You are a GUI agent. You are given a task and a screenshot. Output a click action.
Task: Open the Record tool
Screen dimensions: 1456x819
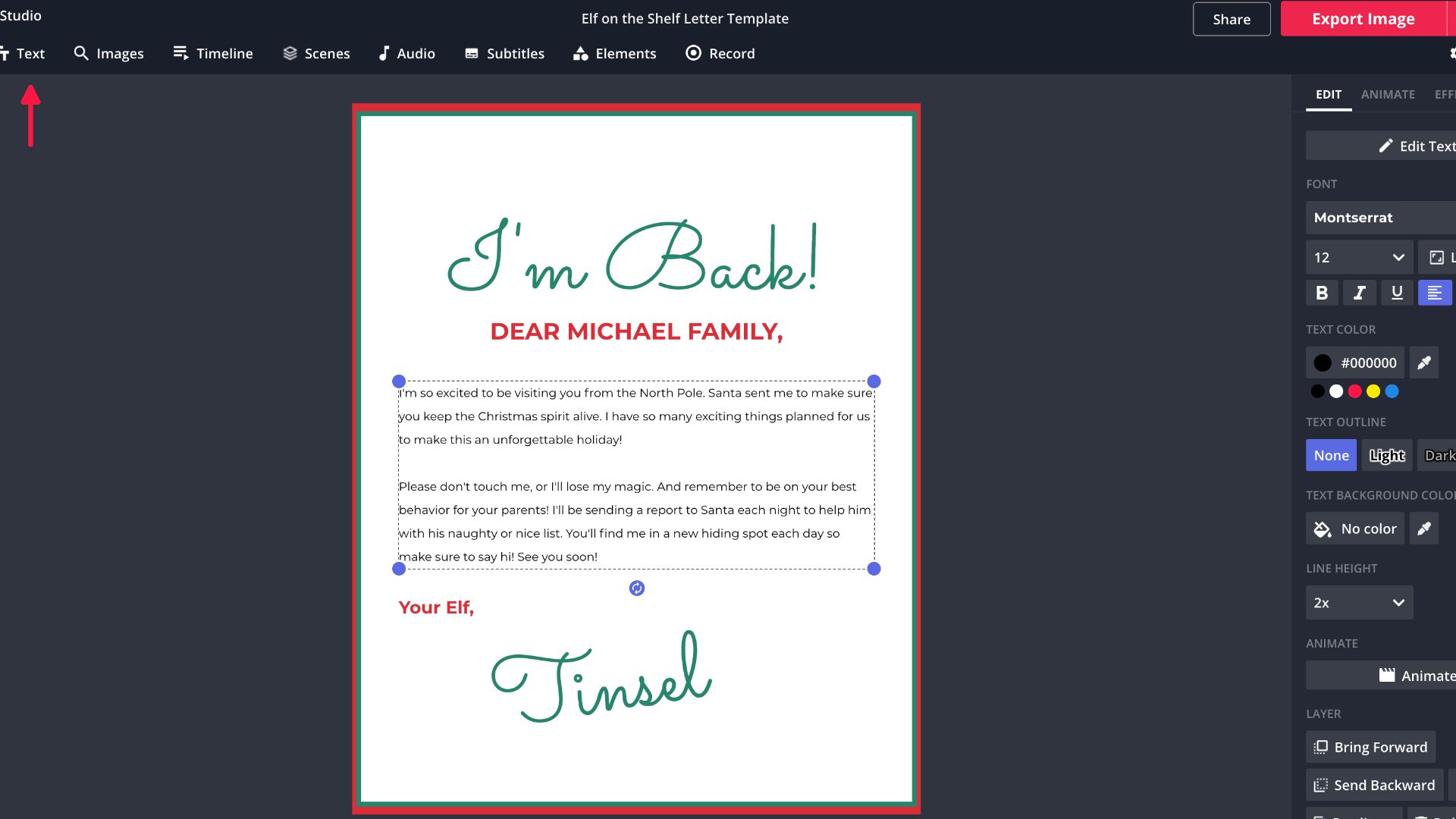[720, 53]
